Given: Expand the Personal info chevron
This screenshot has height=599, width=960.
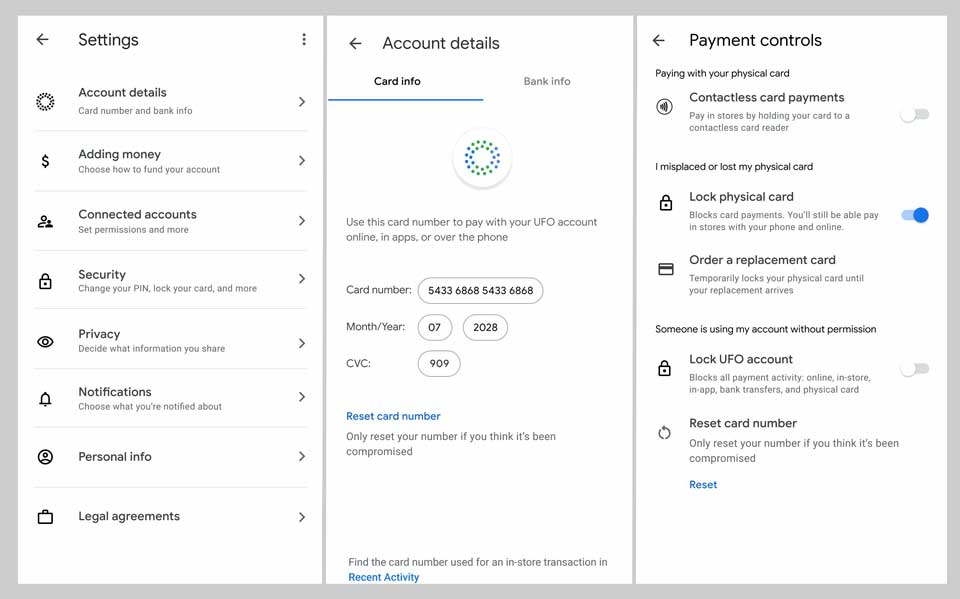Looking at the screenshot, I should tap(302, 457).
